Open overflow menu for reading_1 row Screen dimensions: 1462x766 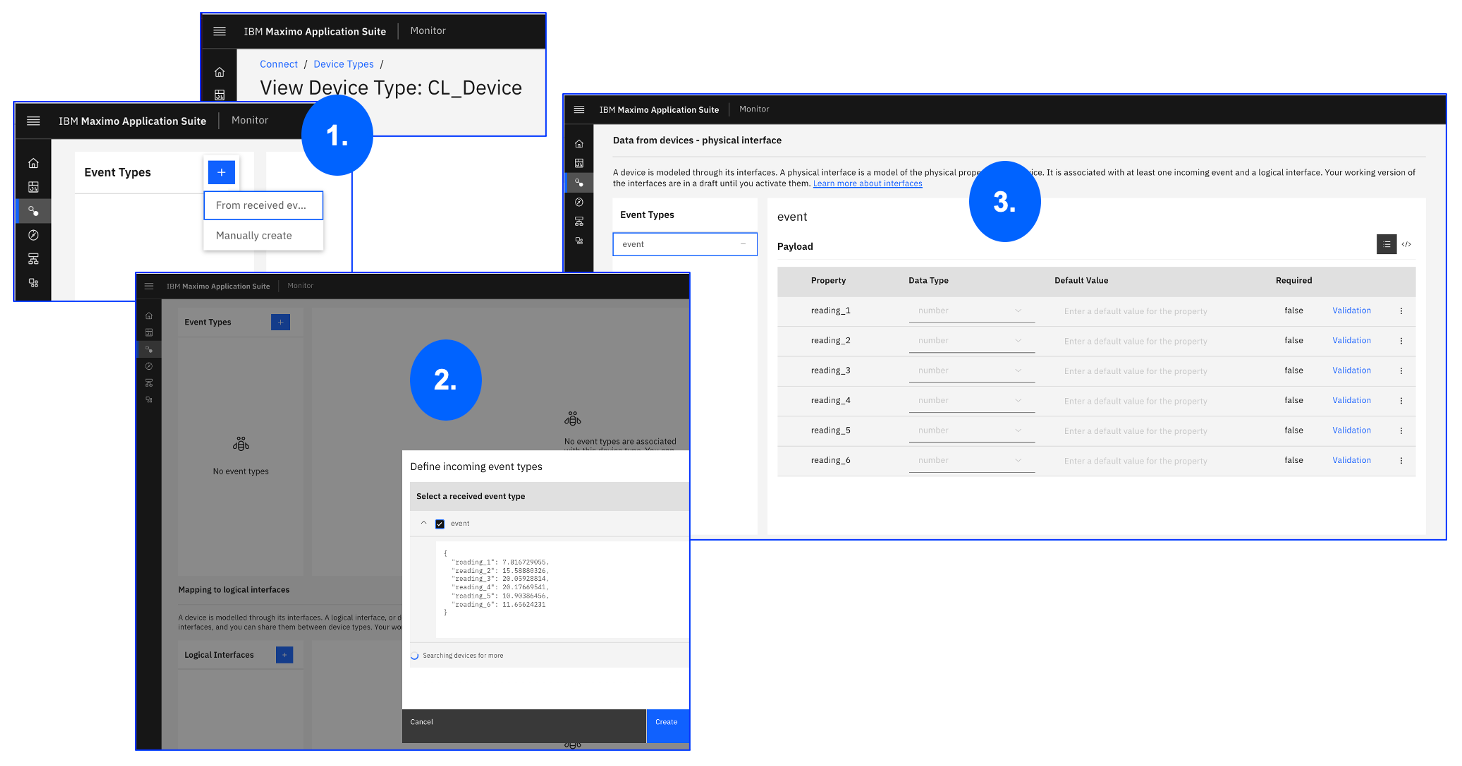point(1401,311)
